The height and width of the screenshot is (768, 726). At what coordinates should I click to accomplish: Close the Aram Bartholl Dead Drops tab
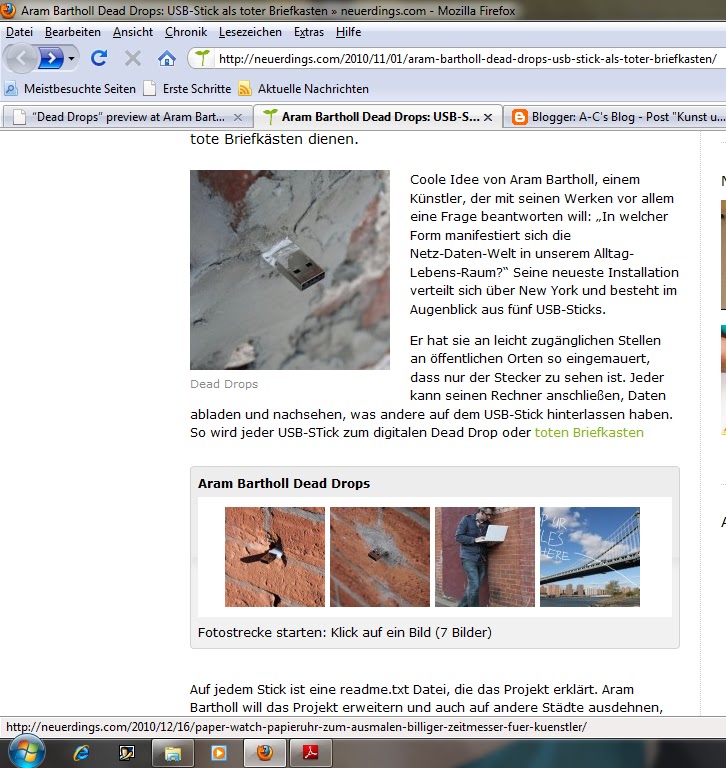click(488, 117)
